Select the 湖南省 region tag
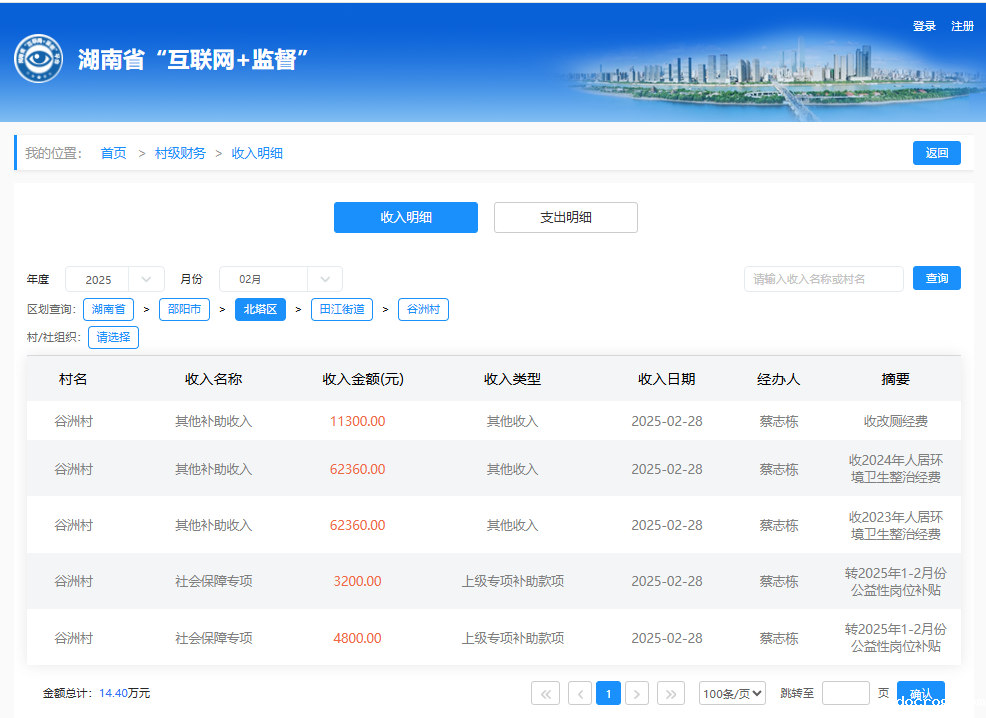The image size is (986, 718). (x=108, y=309)
